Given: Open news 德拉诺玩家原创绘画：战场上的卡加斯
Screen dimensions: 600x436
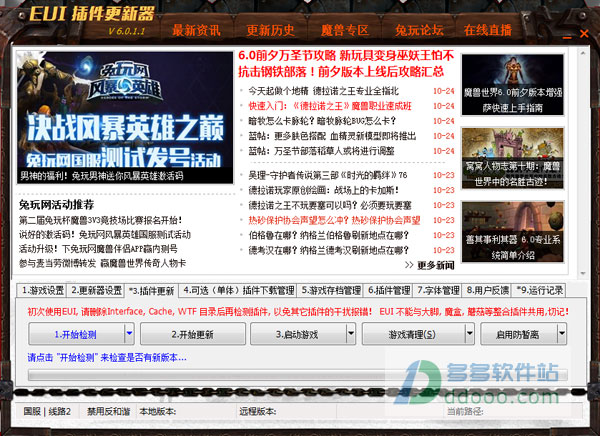Looking at the screenshot, I should point(324,190).
